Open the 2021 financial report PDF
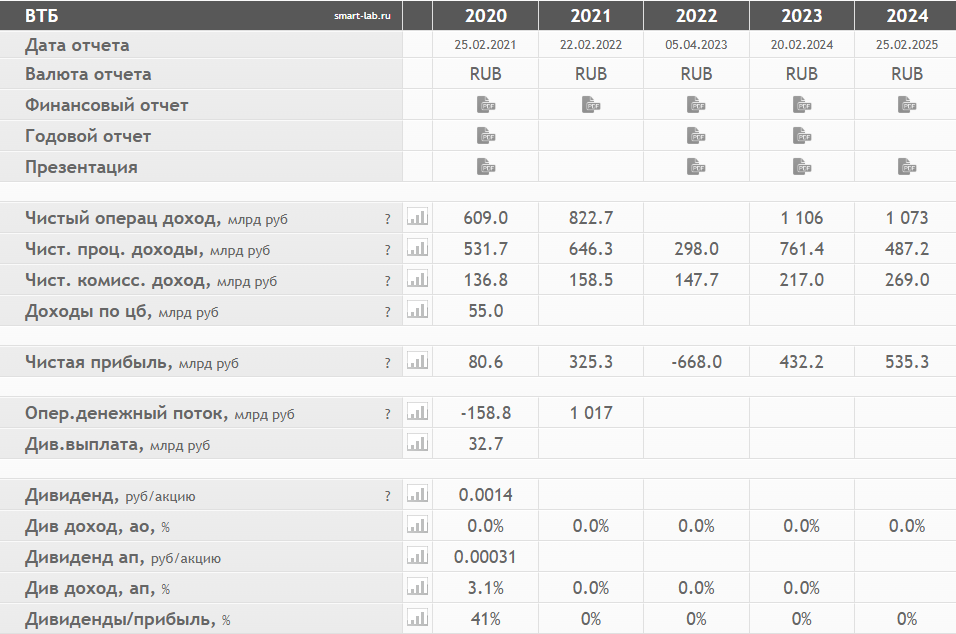 click(591, 105)
